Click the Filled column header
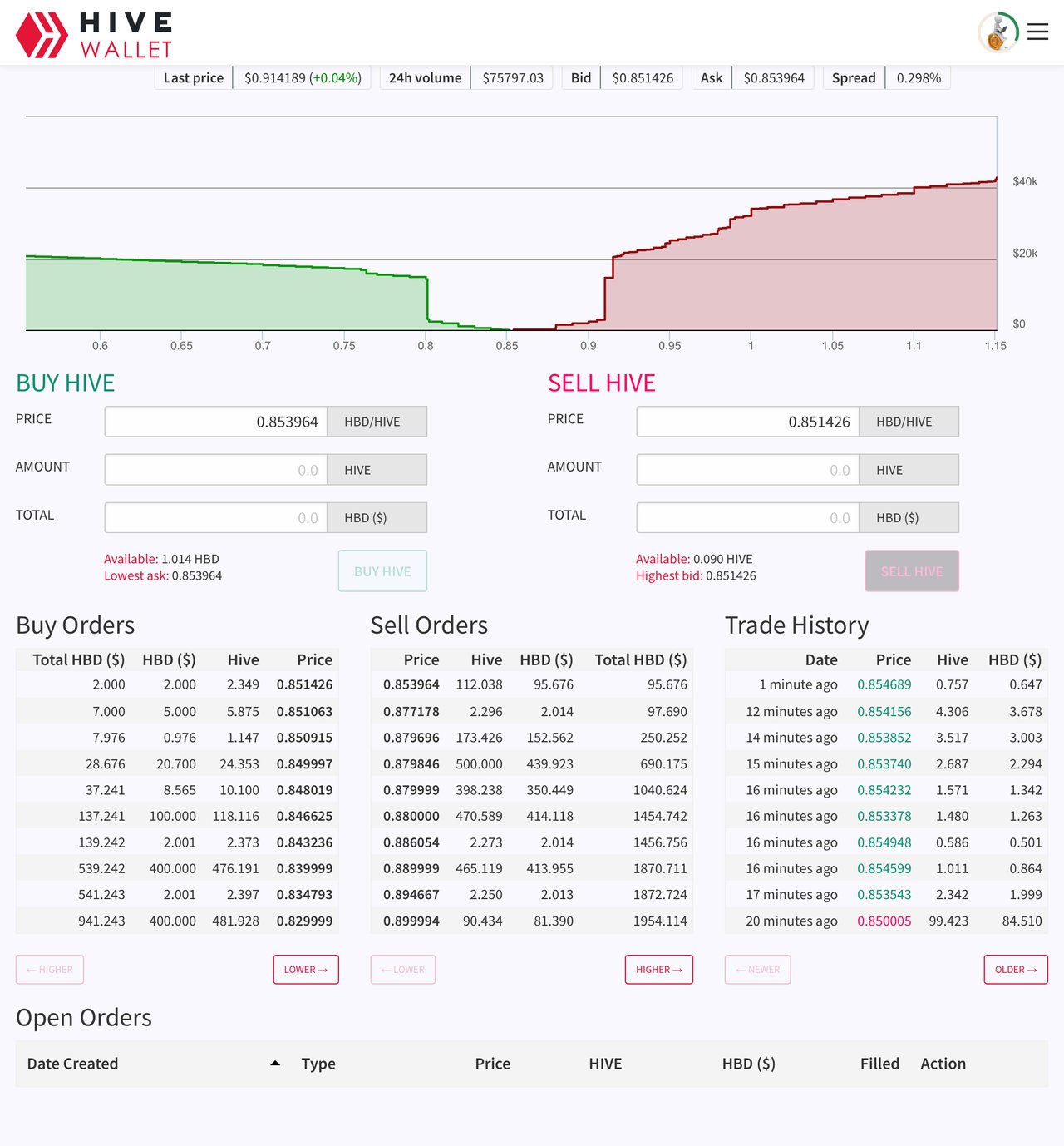Screen dimensions: 1064x1146 (879, 1064)
